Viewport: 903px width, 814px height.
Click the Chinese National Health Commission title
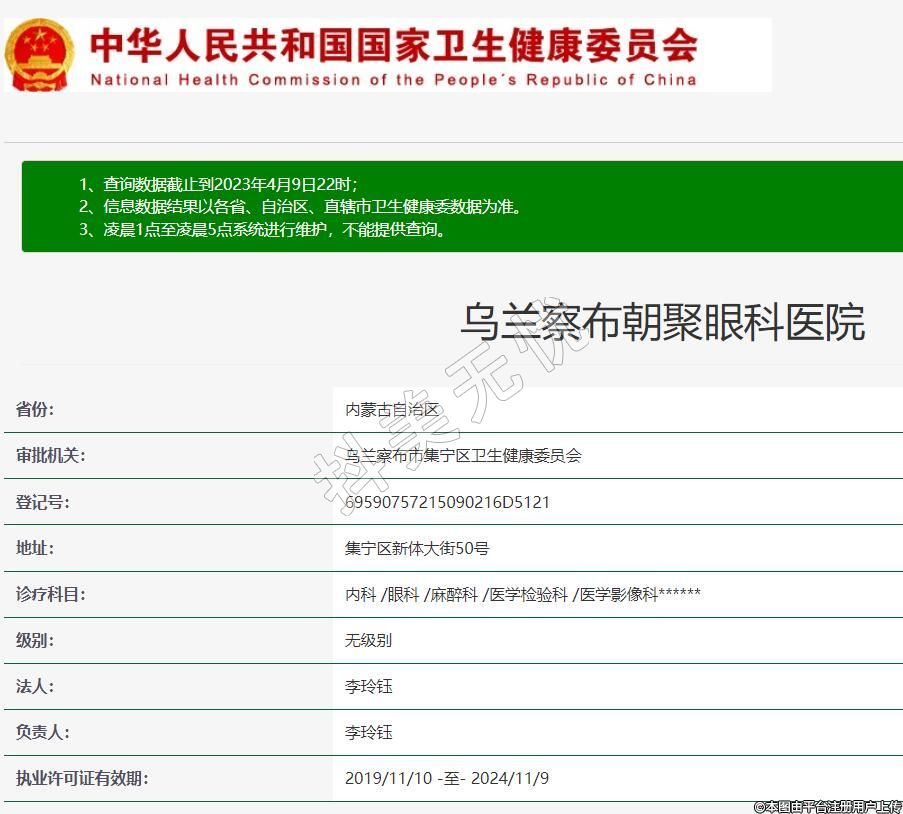(x=393, y=44)
